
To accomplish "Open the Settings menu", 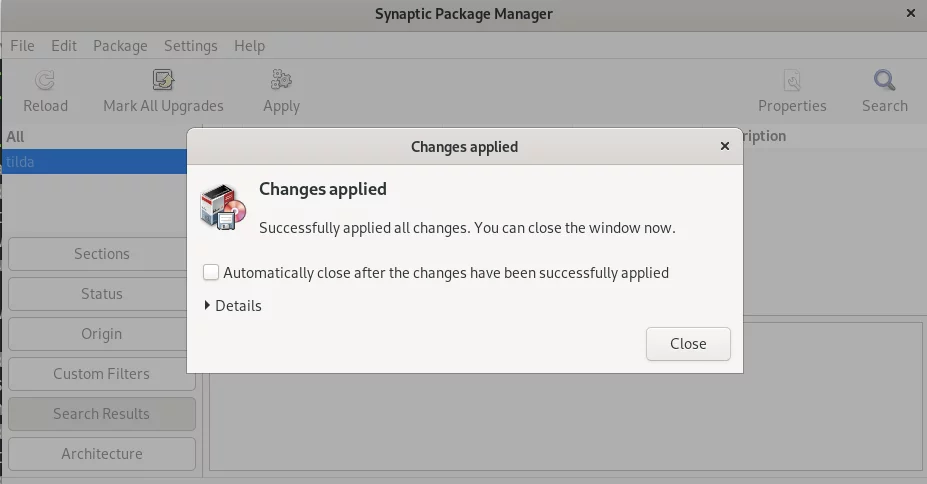I will pyautogui.click(x=190, y=46).
